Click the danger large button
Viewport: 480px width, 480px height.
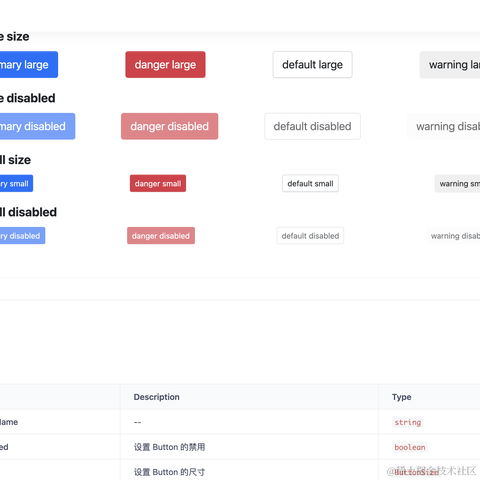pos(165,64)
